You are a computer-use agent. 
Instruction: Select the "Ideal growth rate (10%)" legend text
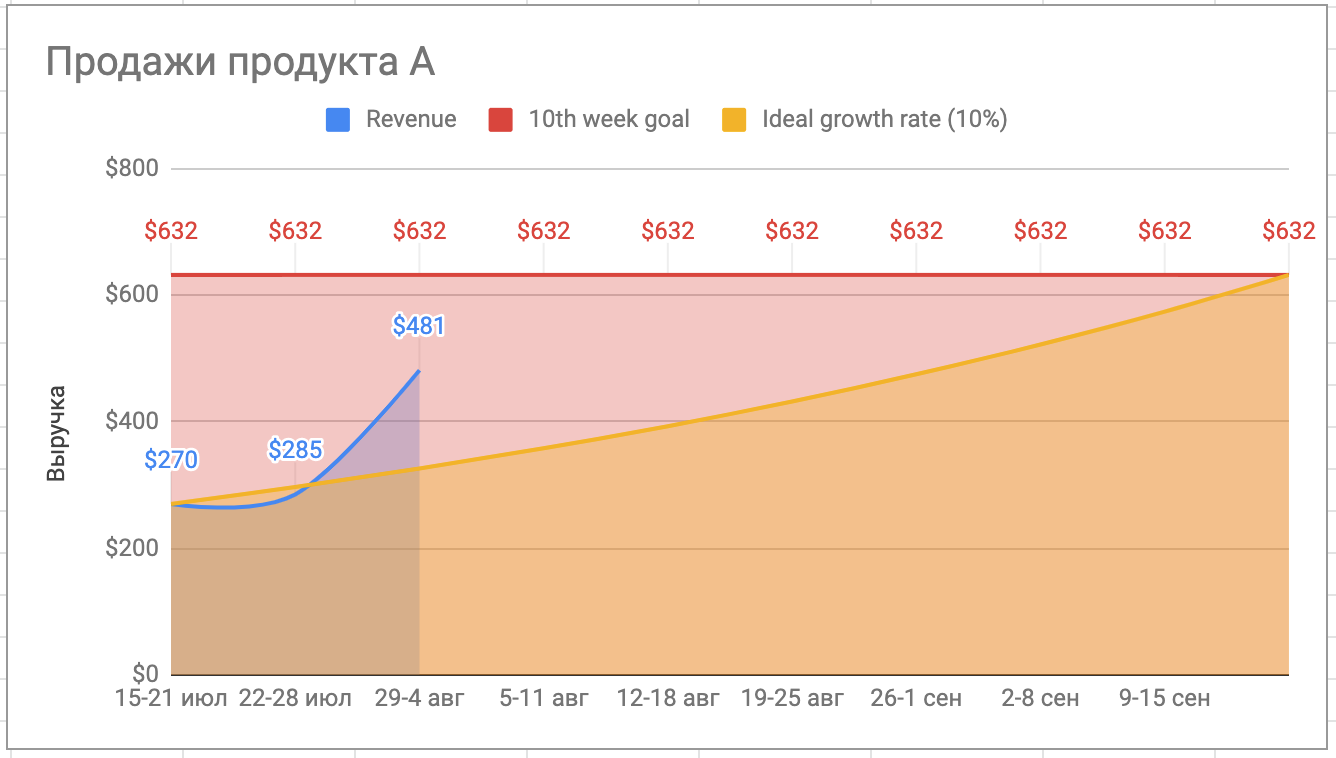pyautogui.click(x=884, y=120)
